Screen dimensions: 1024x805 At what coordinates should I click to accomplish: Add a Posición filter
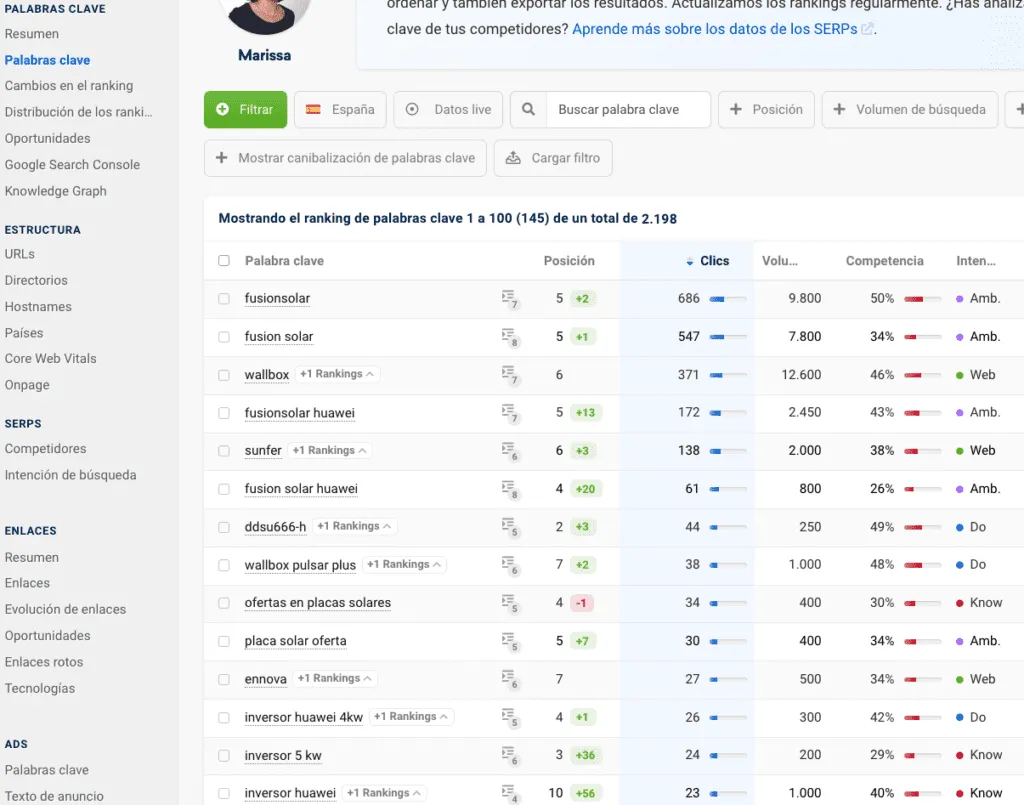click(766, 110)
